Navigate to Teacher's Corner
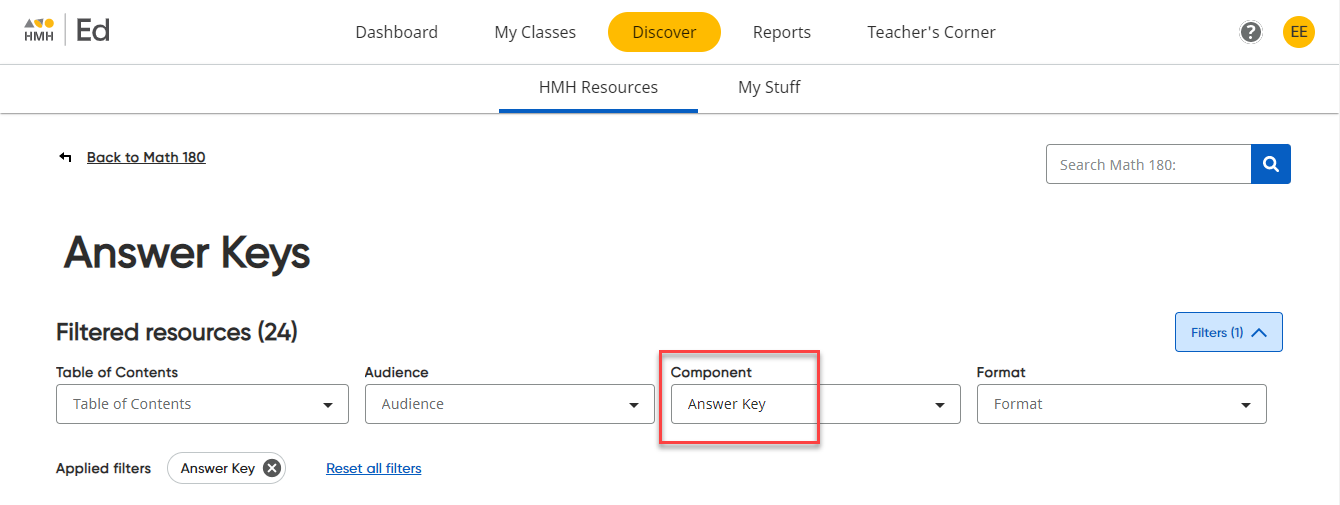 (x=931, y=32)
